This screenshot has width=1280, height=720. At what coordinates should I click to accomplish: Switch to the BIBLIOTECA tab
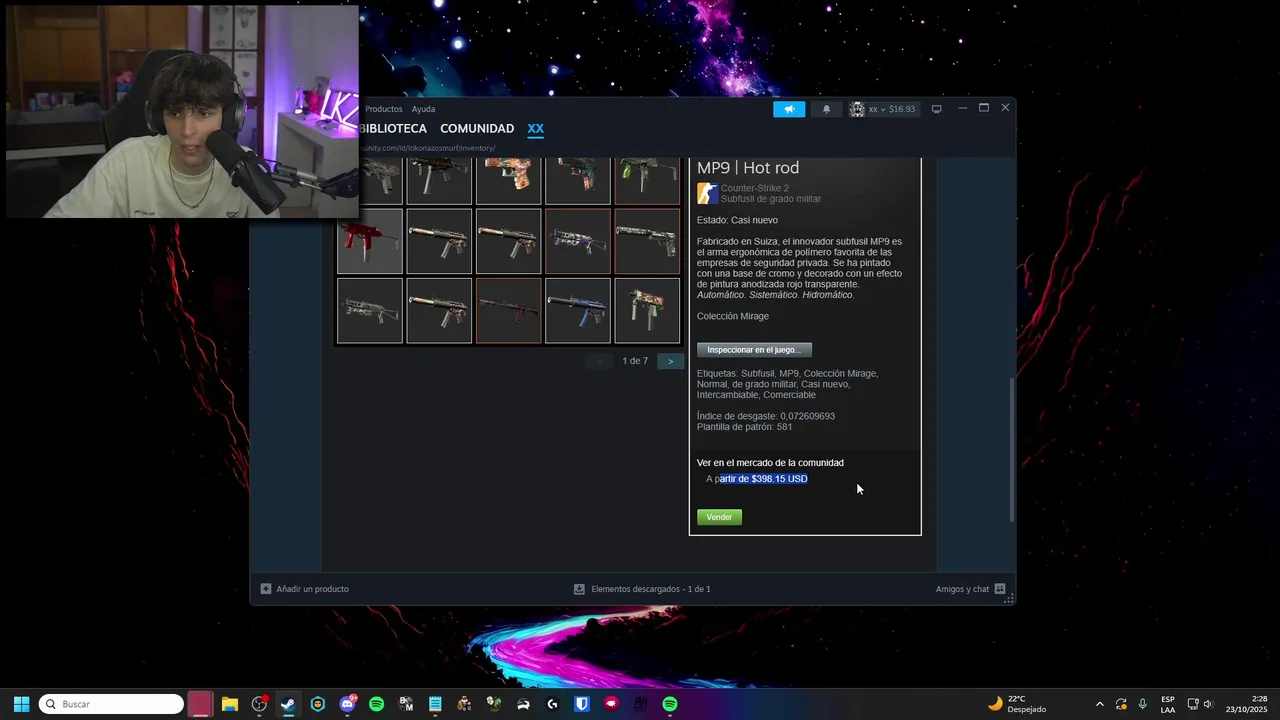pyautogui.click(x=393, y=129)
